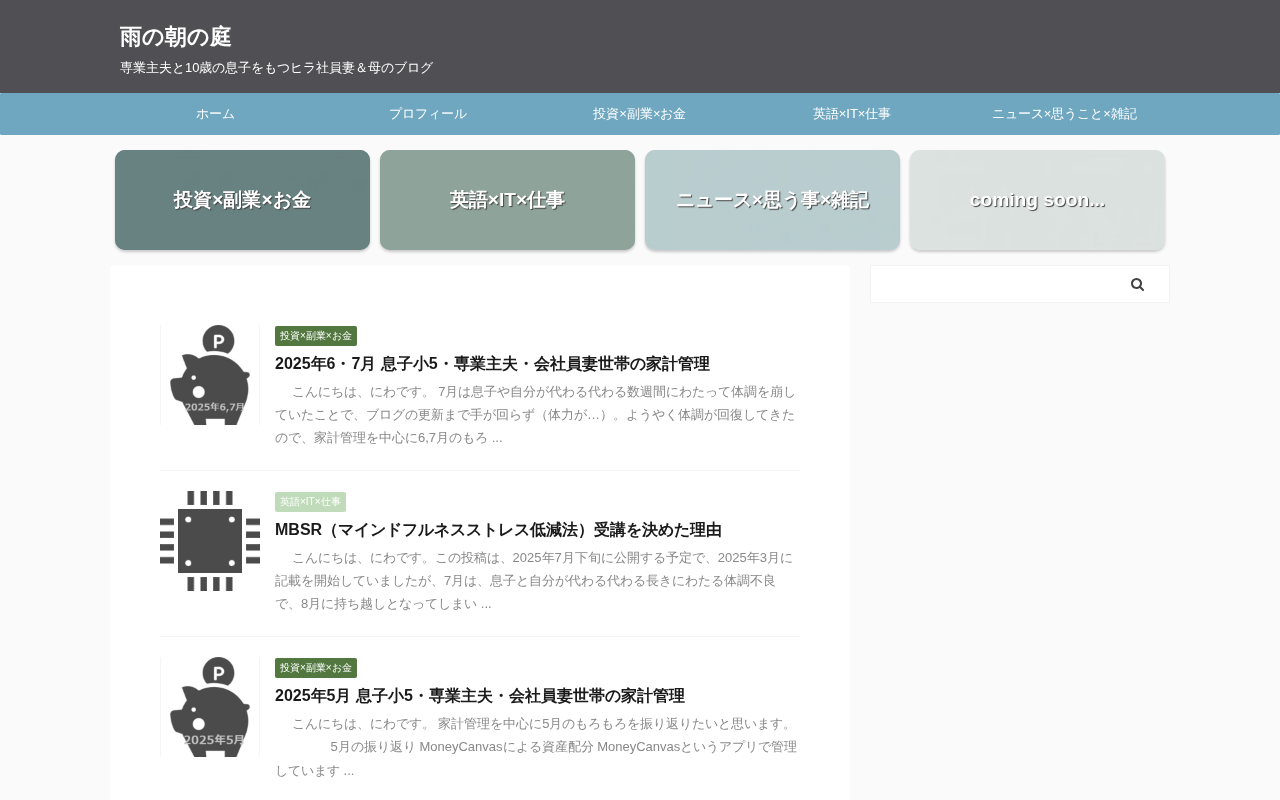Click the ニュース×思う事×雑記 category card
This screenshot has width=1280, height=800.
(x=772, y=200)
